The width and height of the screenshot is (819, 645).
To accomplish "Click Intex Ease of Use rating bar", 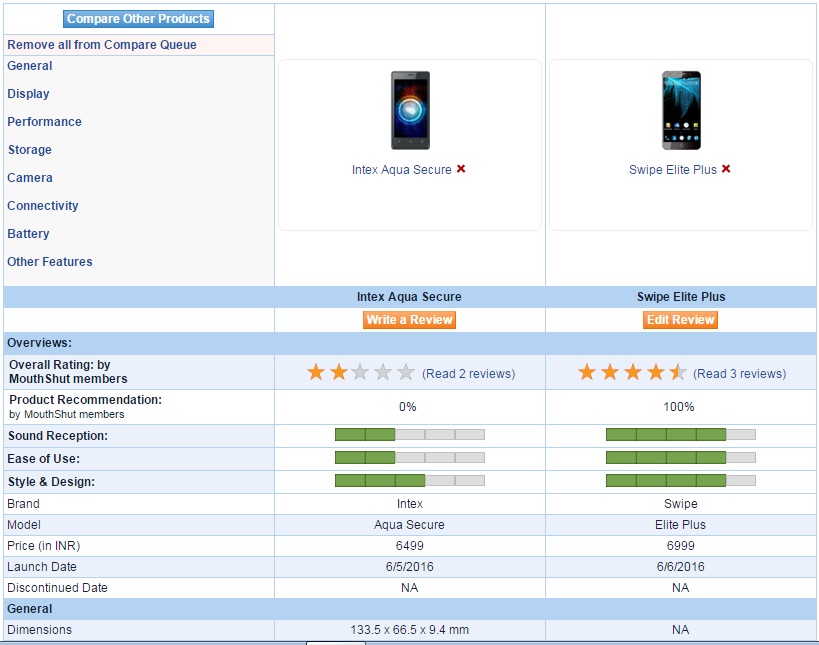I will pos(410,458).
